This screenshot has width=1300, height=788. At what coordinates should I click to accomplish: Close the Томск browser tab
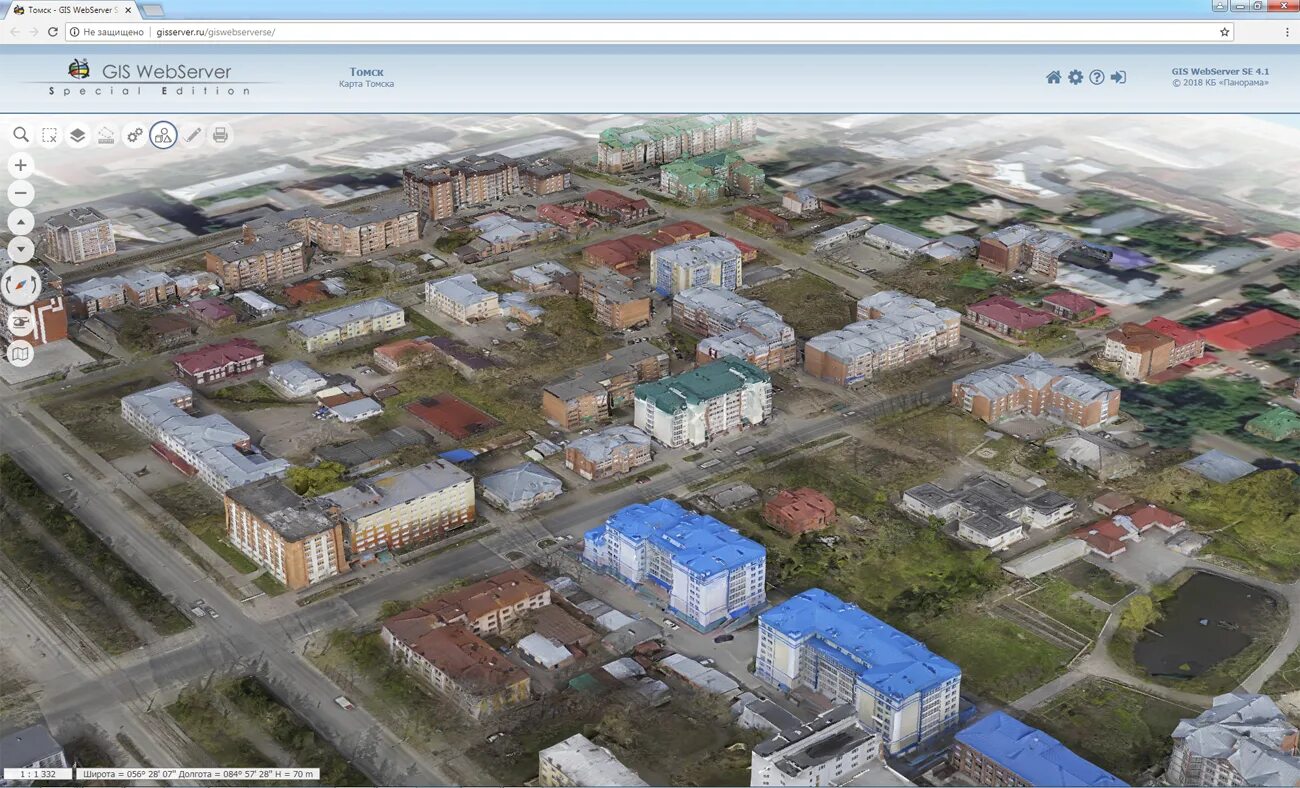coord(128,9)
